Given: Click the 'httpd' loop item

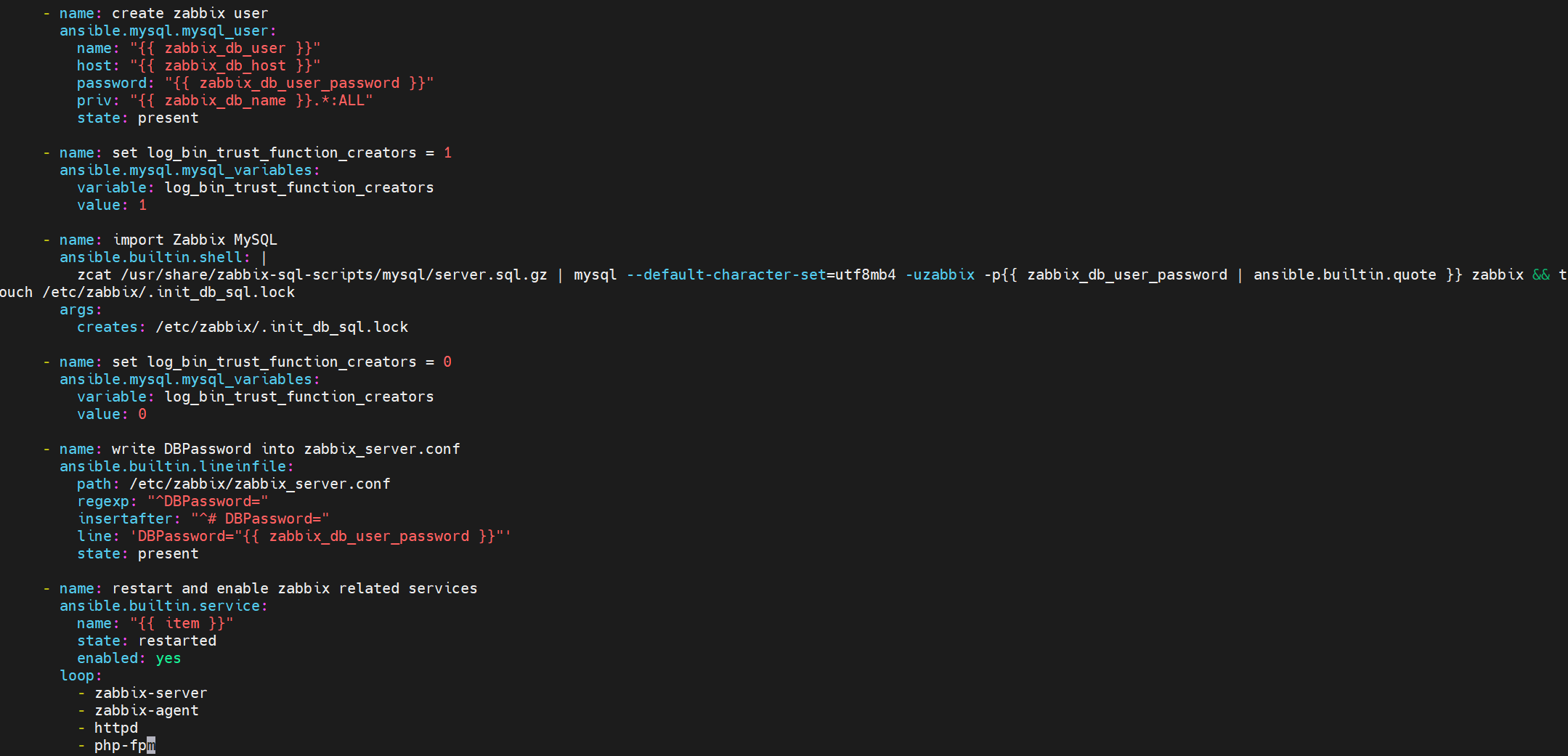Looking at the screenshot, I should (116, 728).
